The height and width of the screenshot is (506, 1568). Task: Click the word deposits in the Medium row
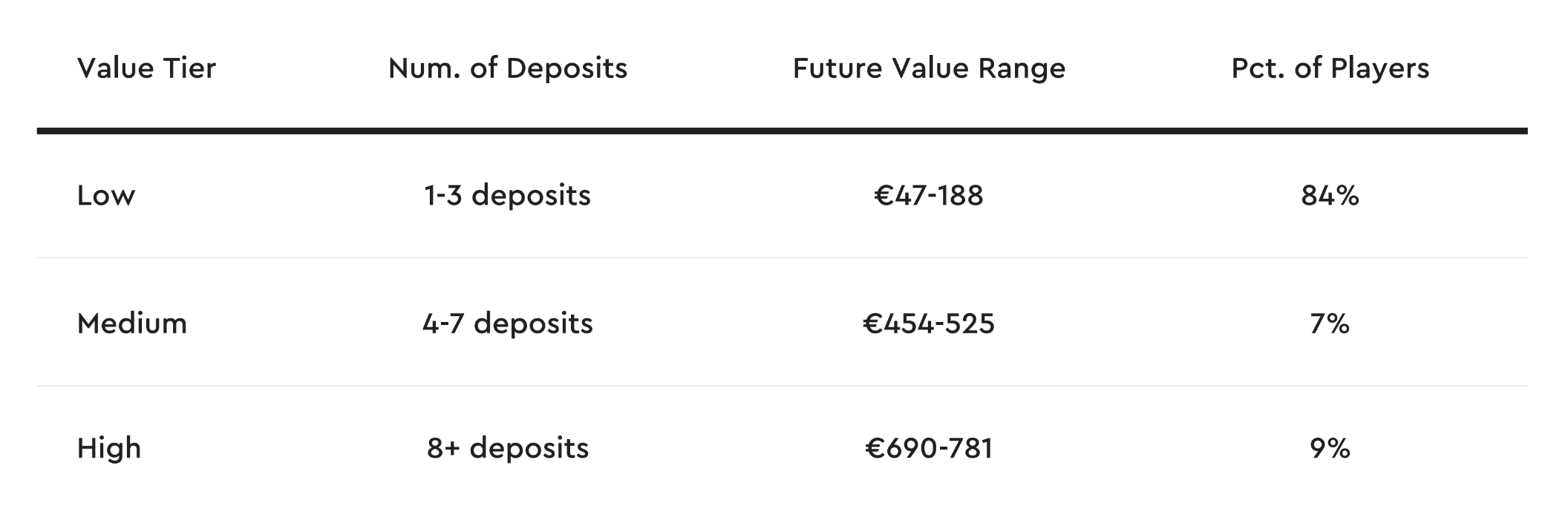tap(533, 325)
